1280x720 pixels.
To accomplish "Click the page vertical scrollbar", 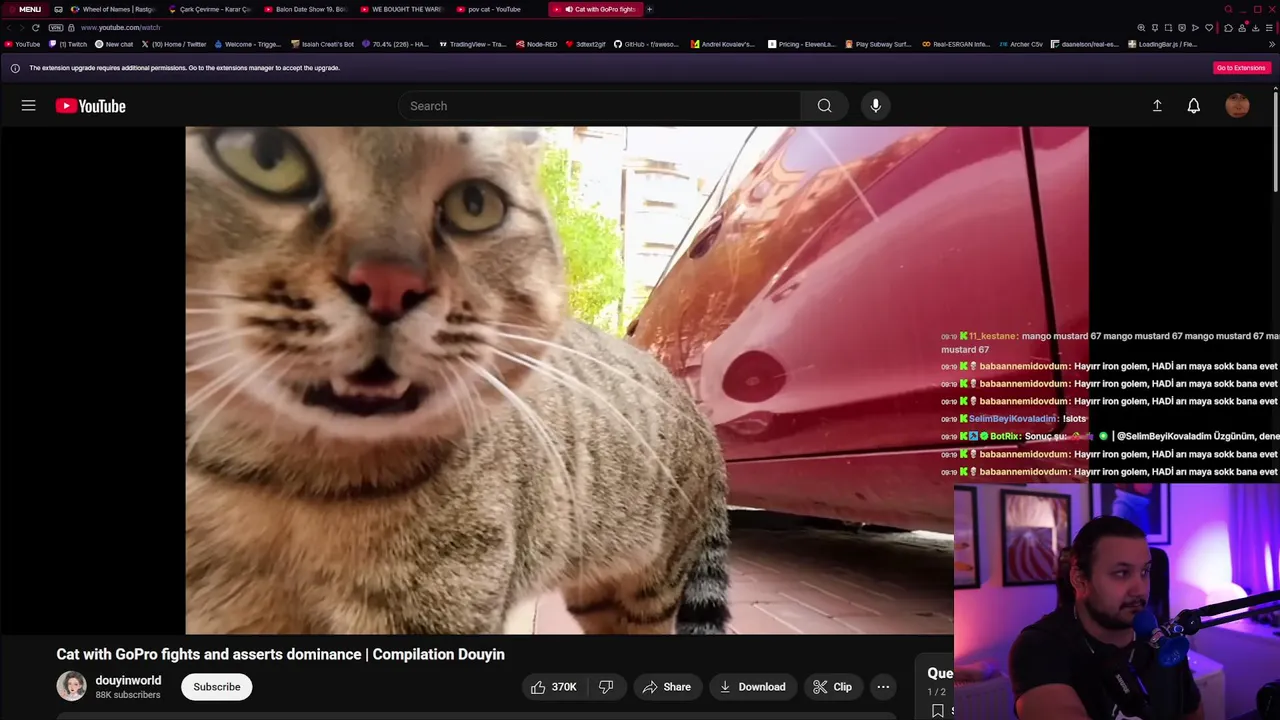I will pyautogui.click(x=1276, y=140).
